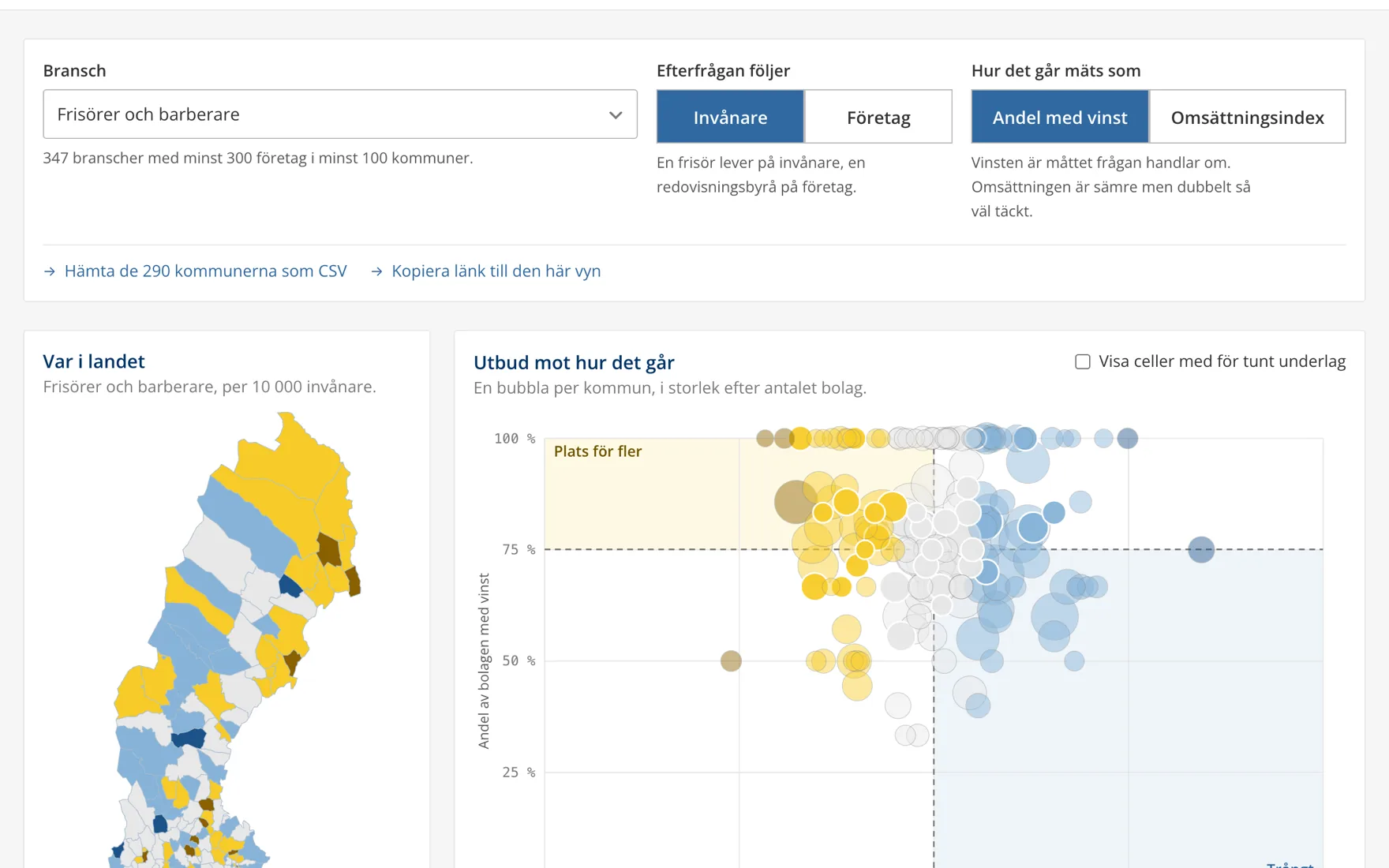This screenshot has width=1389, height=868.
Task: Switch demand basis to Företag
Action: (x=878, y=117)
